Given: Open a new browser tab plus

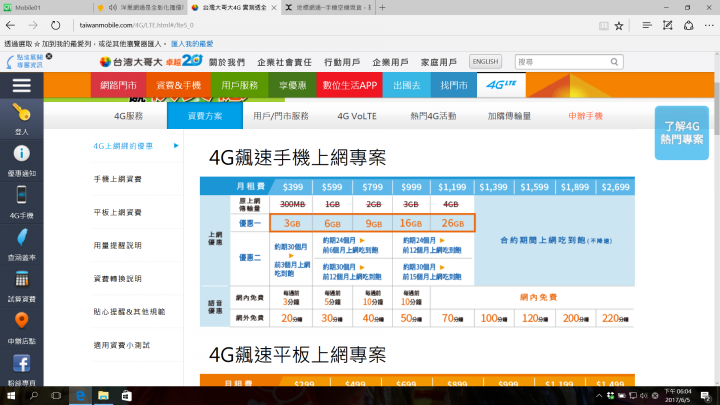Looking at the screenshot, I should (x=382, y=7).
